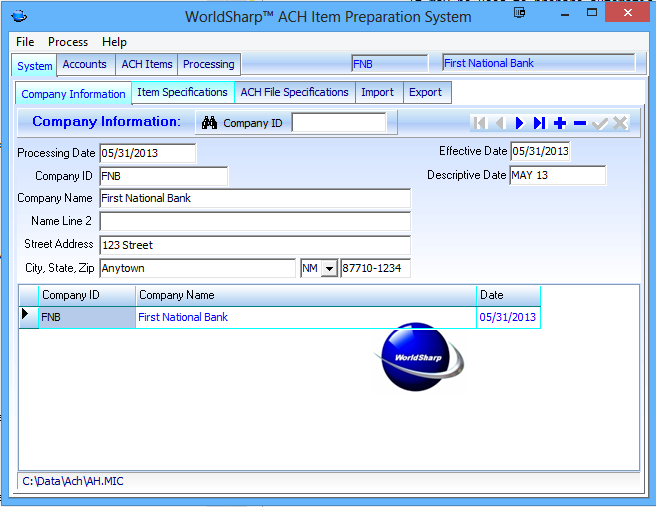Viewport: 656px width, 507px height.
Task: Add a new company record plus icon
Action: [560, 123]
